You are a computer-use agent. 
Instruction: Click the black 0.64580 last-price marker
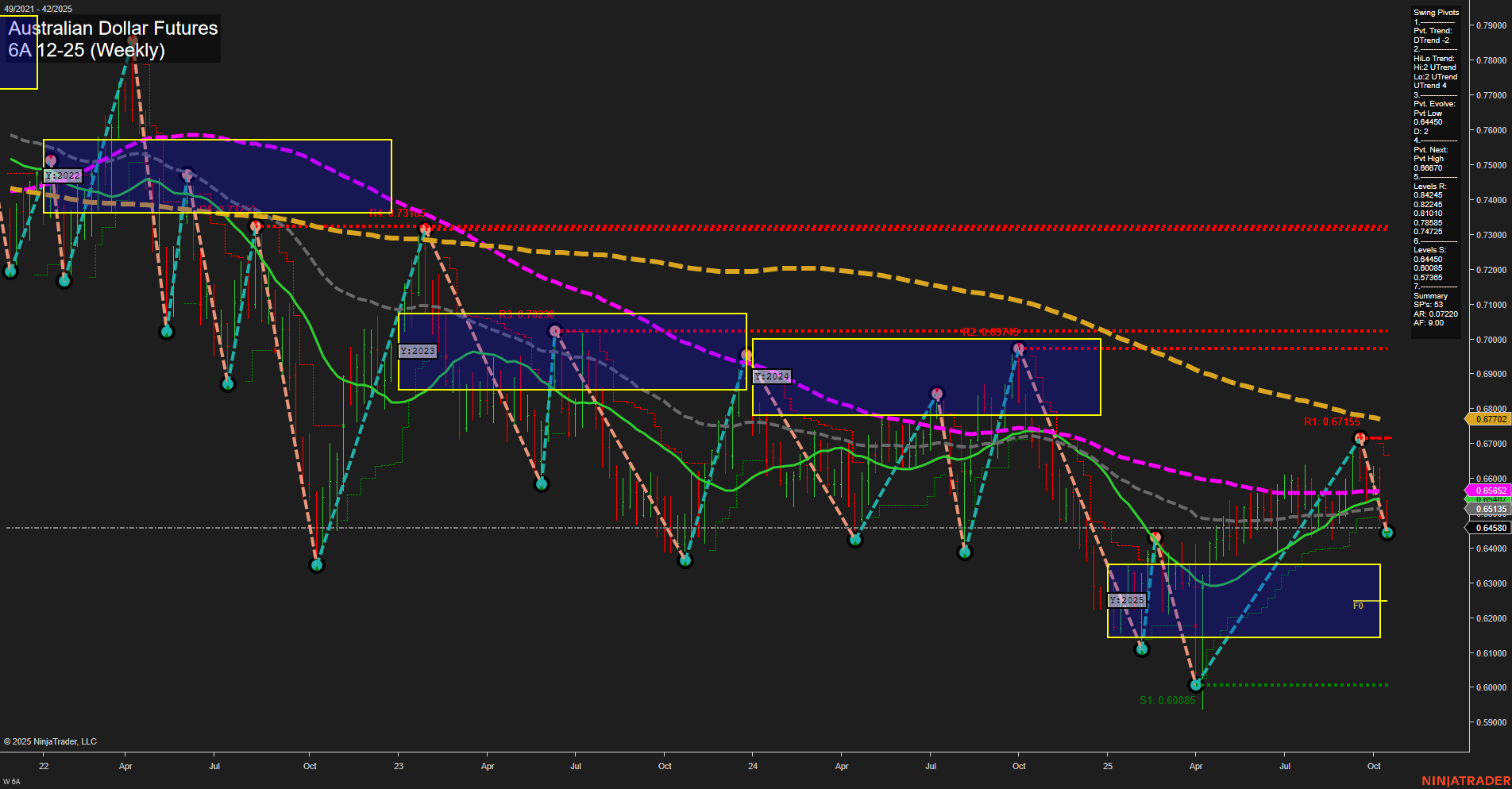[x=1491, y=527]
